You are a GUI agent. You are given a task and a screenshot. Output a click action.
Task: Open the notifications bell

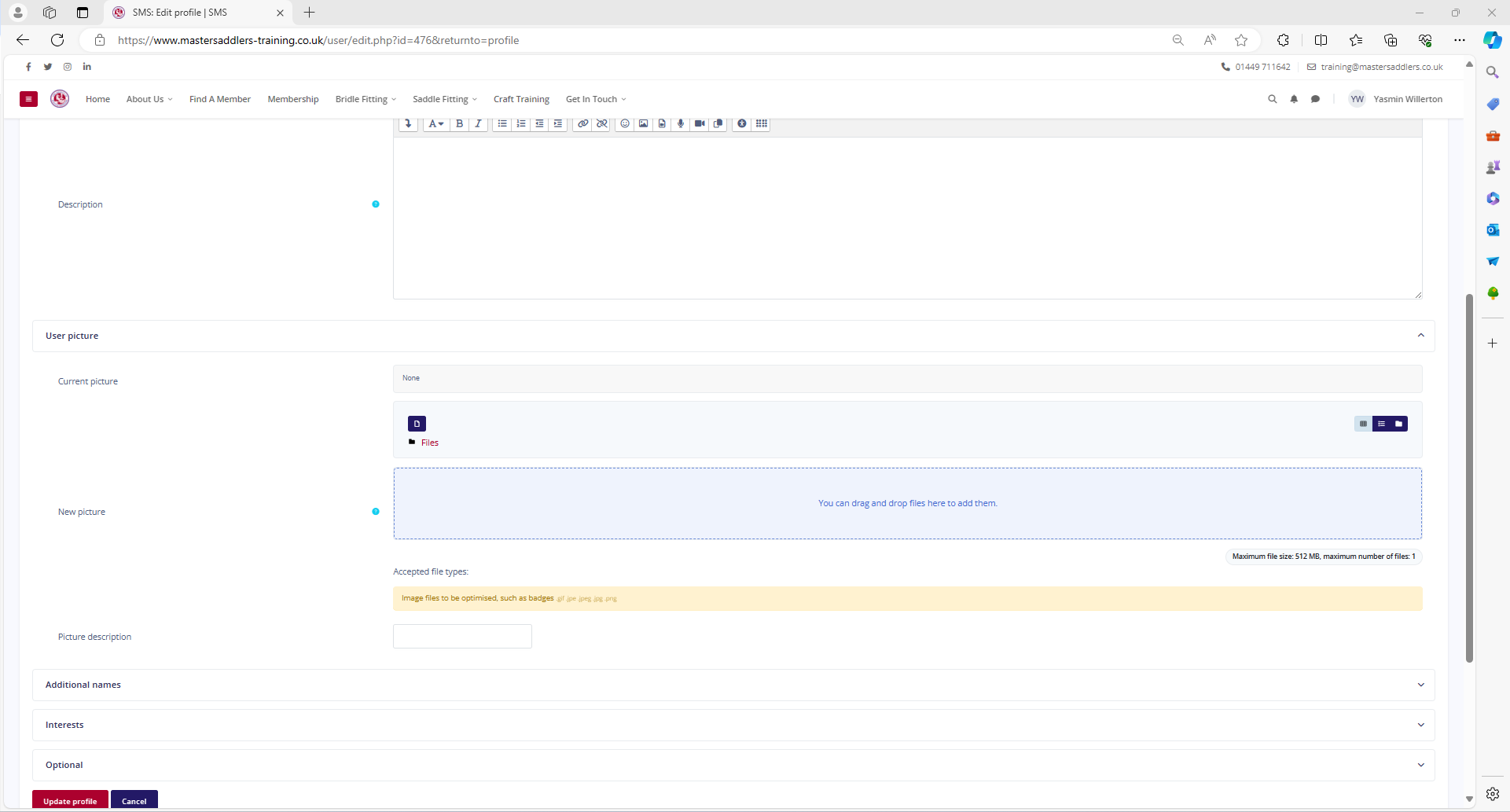[1294, 99]
